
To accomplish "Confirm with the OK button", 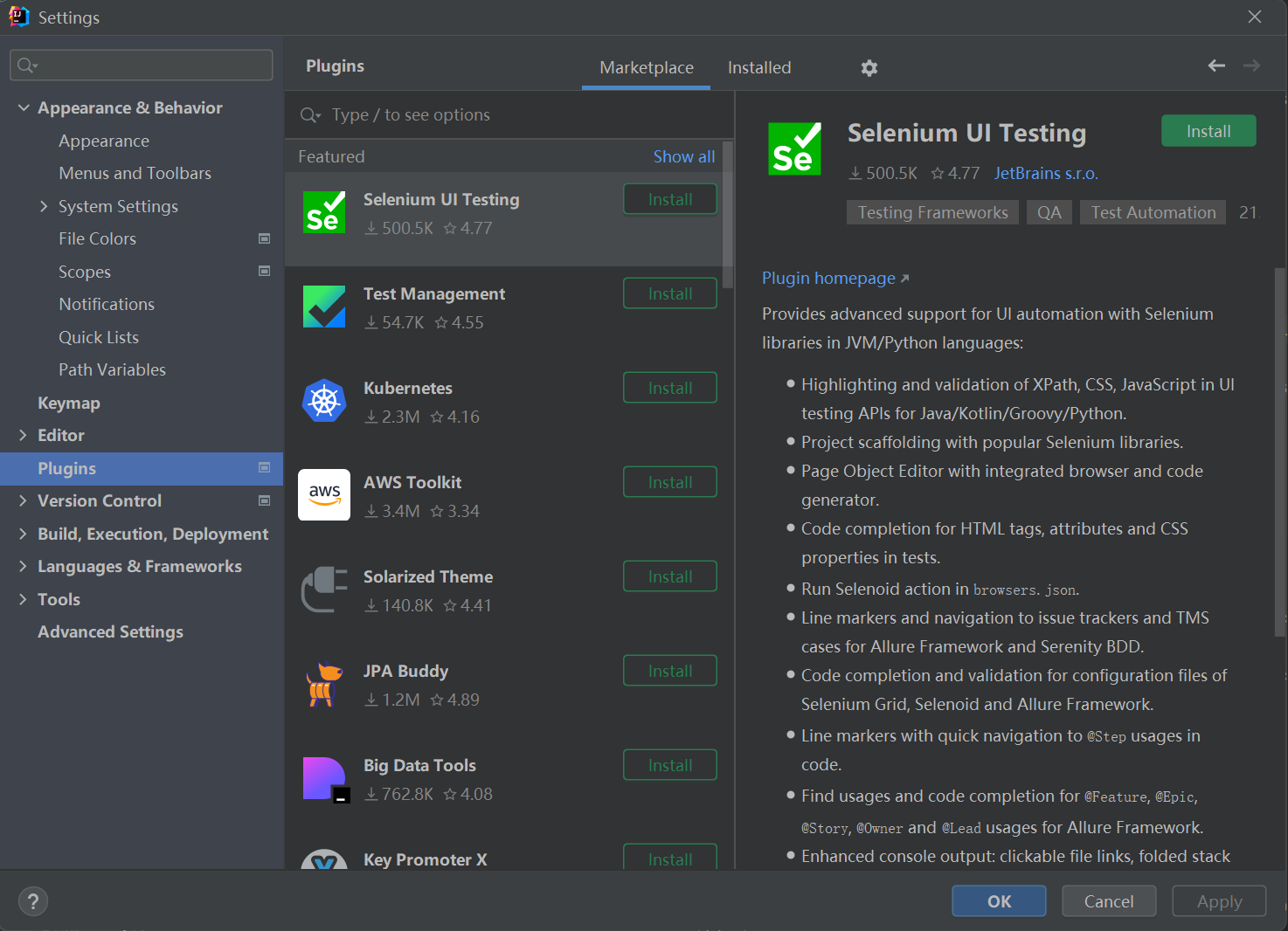I will click(x=999, y=901).
